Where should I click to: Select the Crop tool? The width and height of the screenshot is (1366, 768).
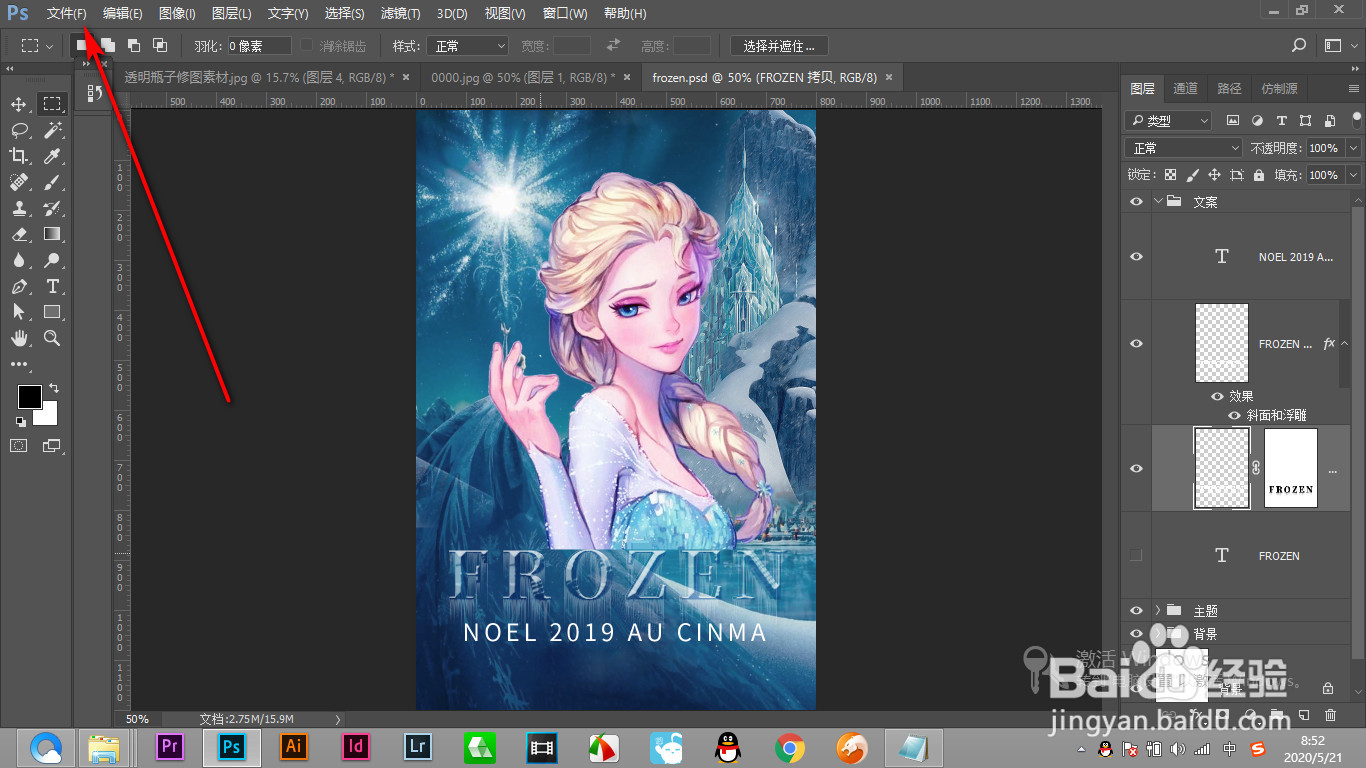19,157
